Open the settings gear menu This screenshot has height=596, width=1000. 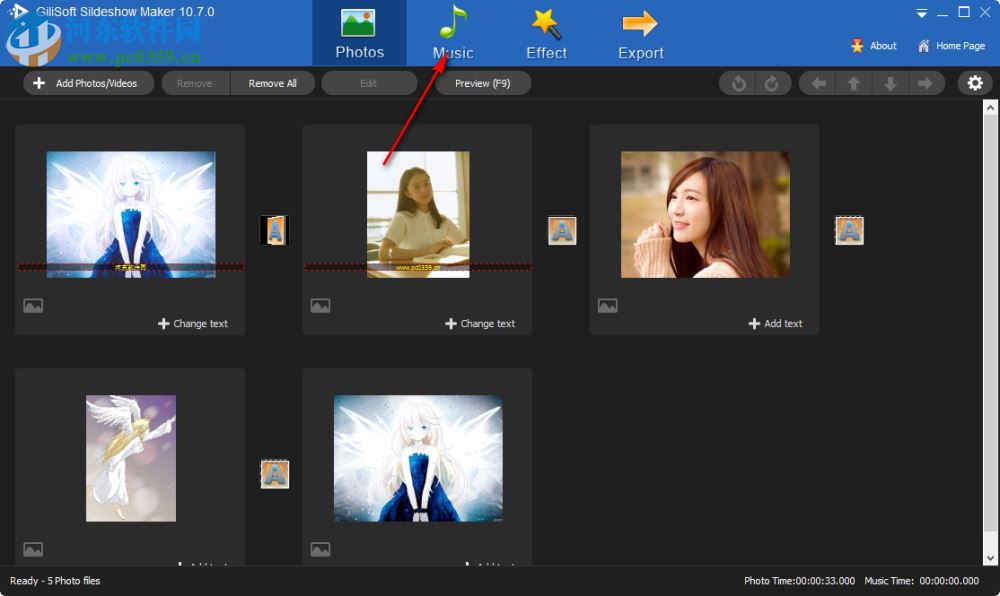pos(975,83)
